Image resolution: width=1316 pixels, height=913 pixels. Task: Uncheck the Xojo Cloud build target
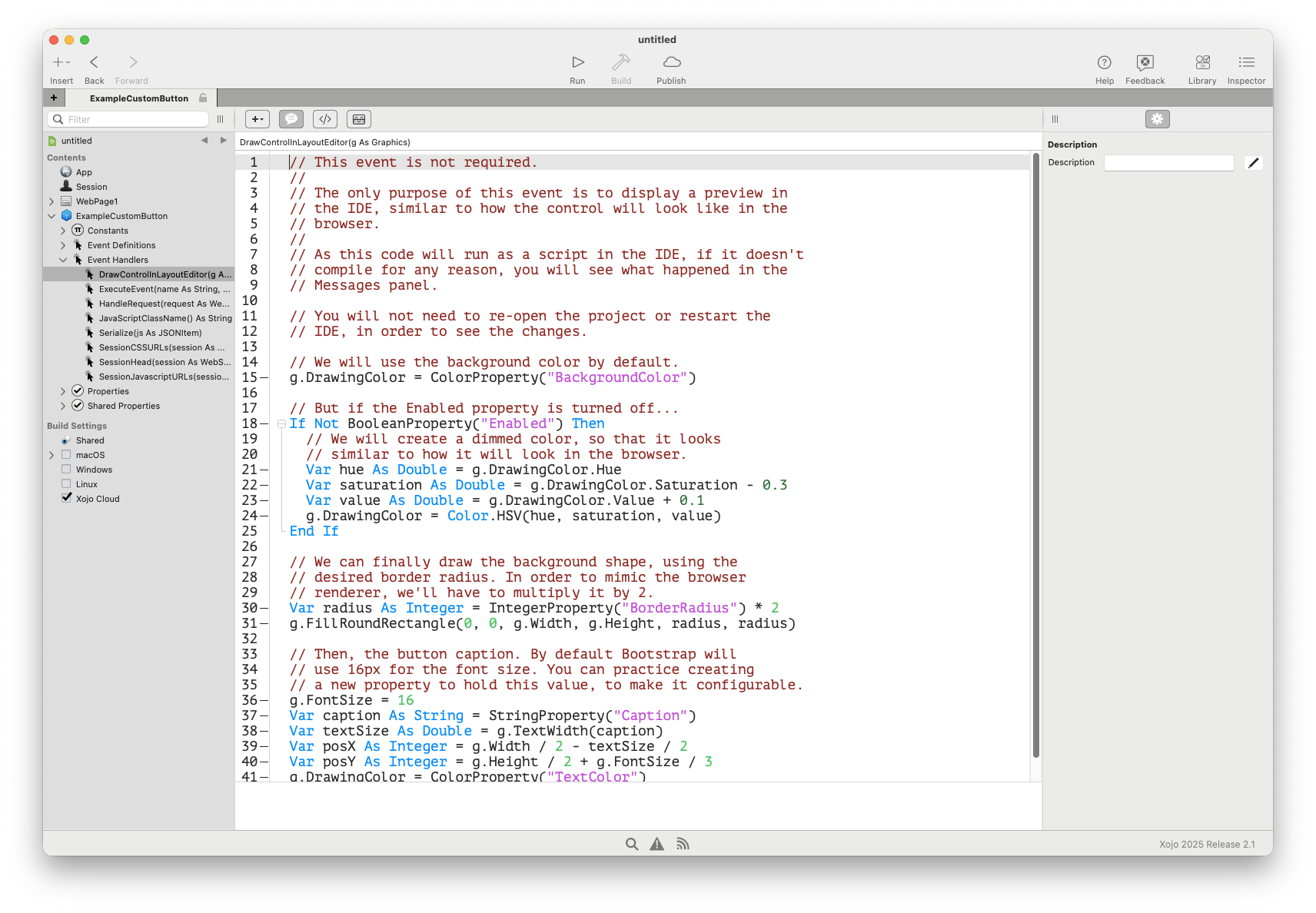pyautogui.click(x=66, y=499)
